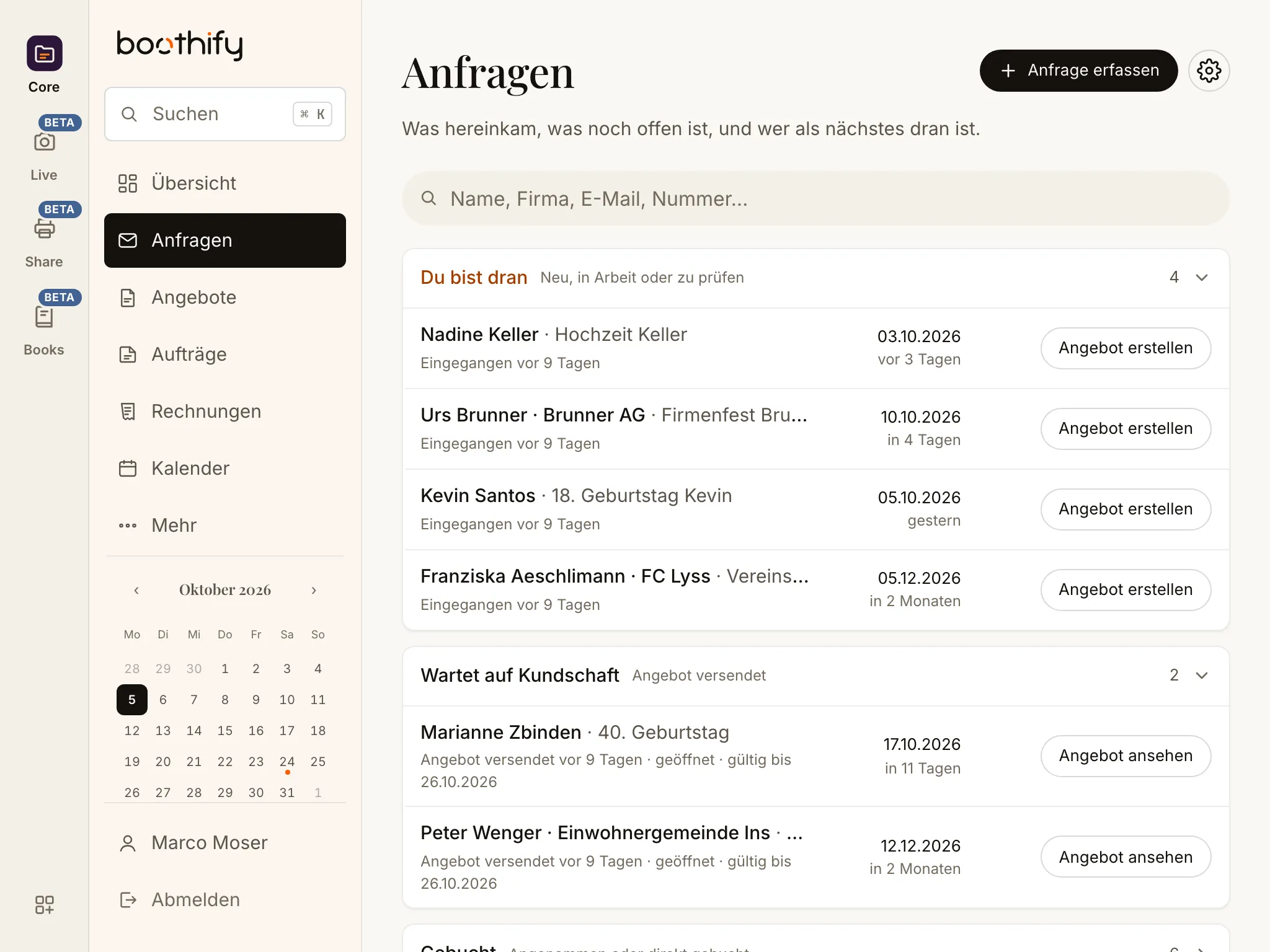Collapse the Wartet auf Kundschaft section
This screenshot has height=952, width=1270.
click(1202, 676)
